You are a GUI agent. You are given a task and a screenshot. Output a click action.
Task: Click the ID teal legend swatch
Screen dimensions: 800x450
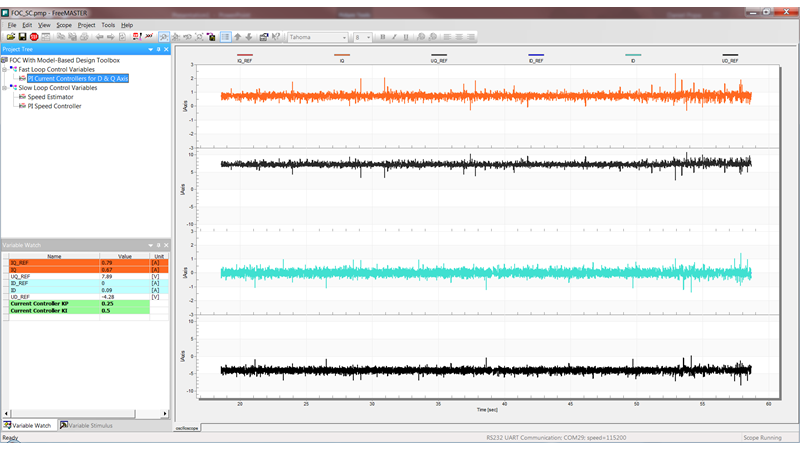point(633,55)
